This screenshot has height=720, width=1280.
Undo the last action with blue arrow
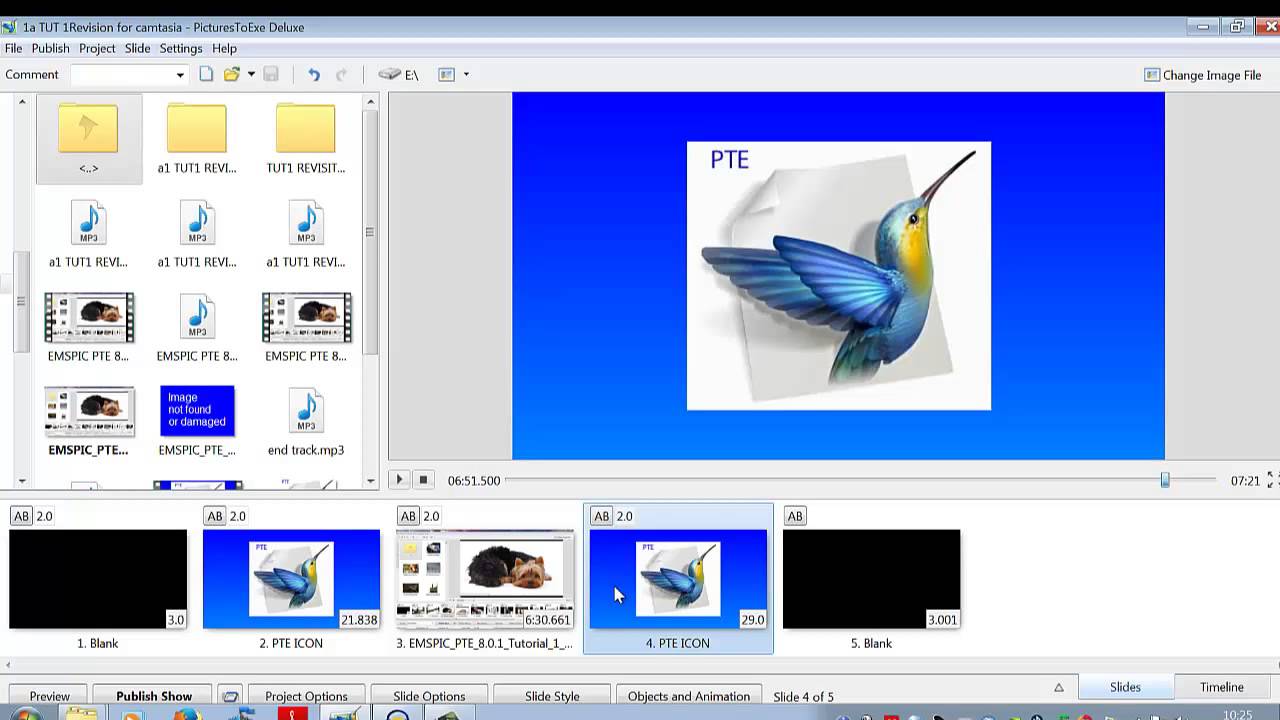314,74
